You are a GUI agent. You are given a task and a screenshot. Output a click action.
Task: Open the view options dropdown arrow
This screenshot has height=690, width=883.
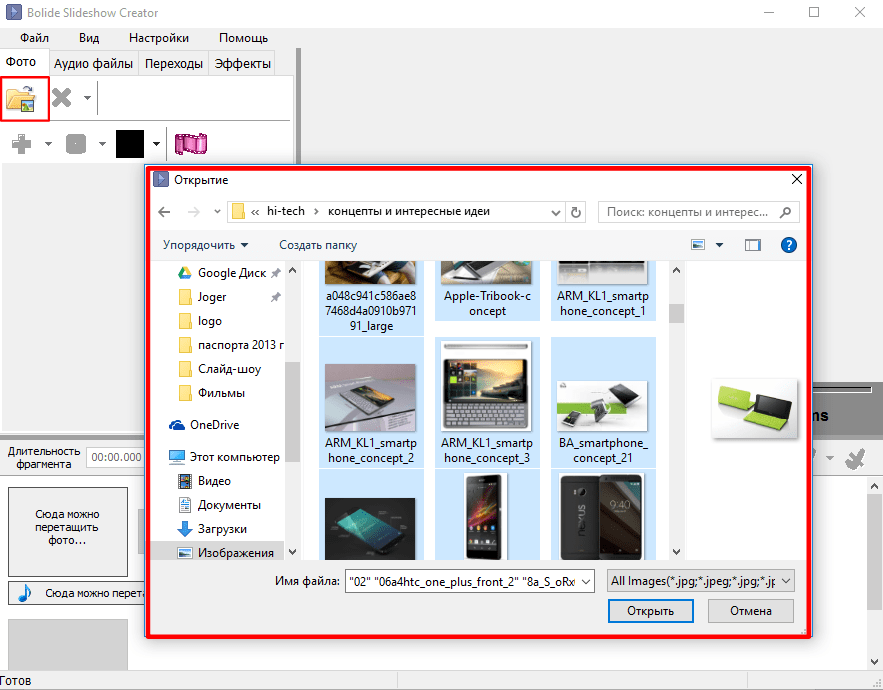(x=720, y=245)
